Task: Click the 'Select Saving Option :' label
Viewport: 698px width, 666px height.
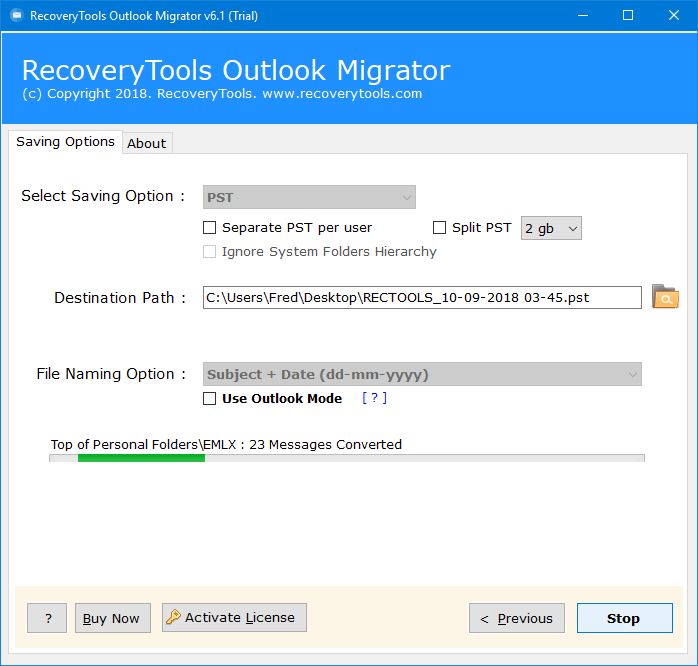Action: (x=103, y=196)
